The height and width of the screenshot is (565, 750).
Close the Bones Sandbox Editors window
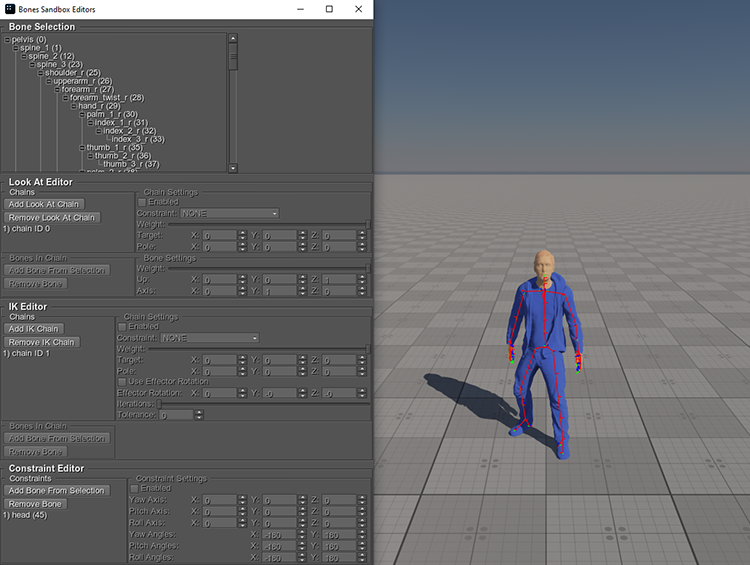pyautogui.click(x=357, y=9)
